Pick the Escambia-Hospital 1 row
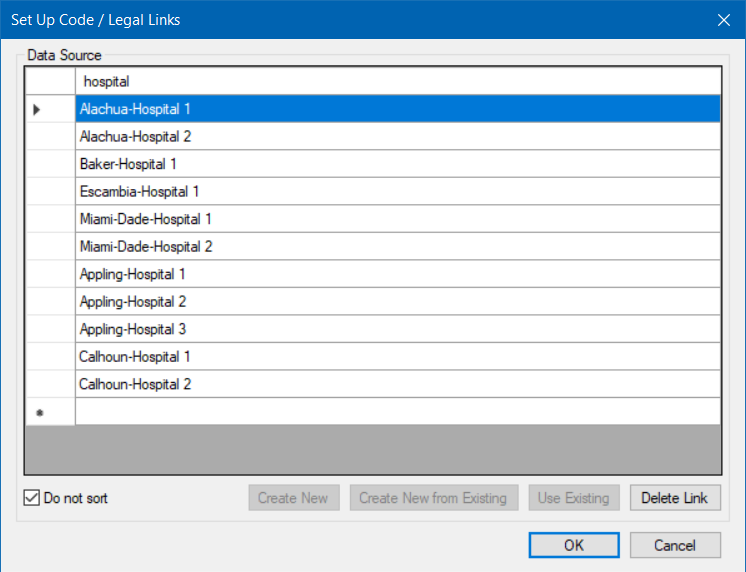The image size is (746, 572). (x=397, y=191)
